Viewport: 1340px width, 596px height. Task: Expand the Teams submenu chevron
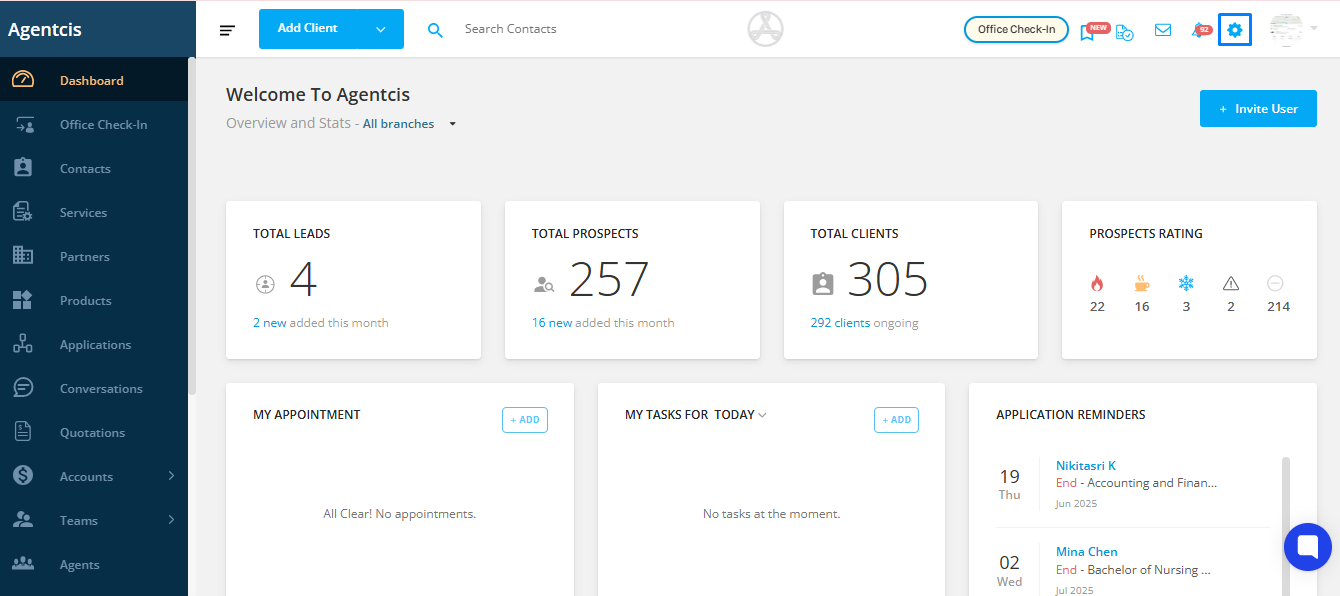click(171, 520)
